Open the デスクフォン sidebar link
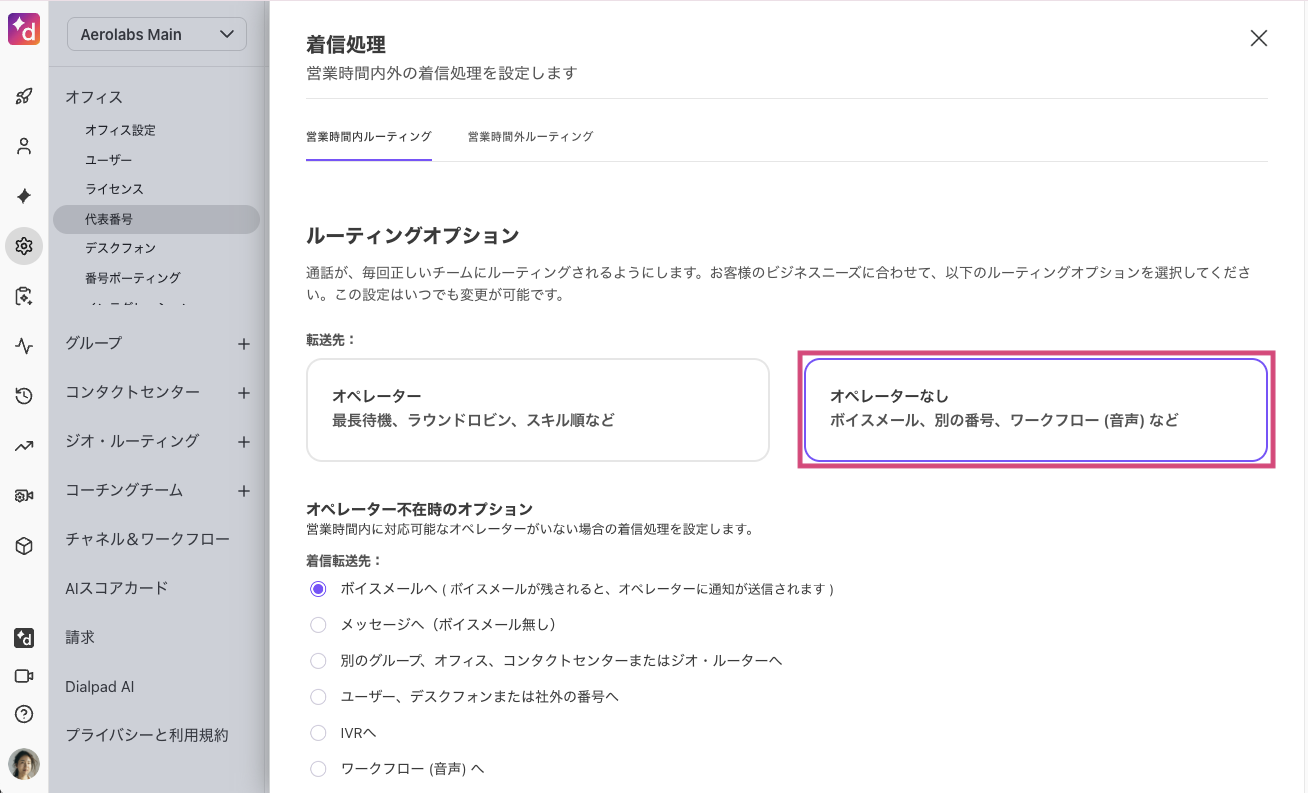1308x793 pixels. 120,248
